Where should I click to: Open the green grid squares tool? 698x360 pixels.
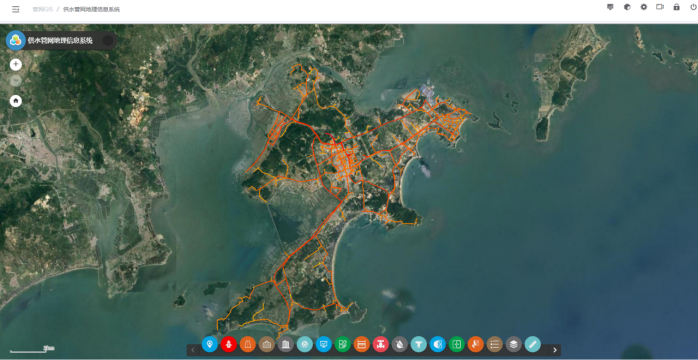343,344
